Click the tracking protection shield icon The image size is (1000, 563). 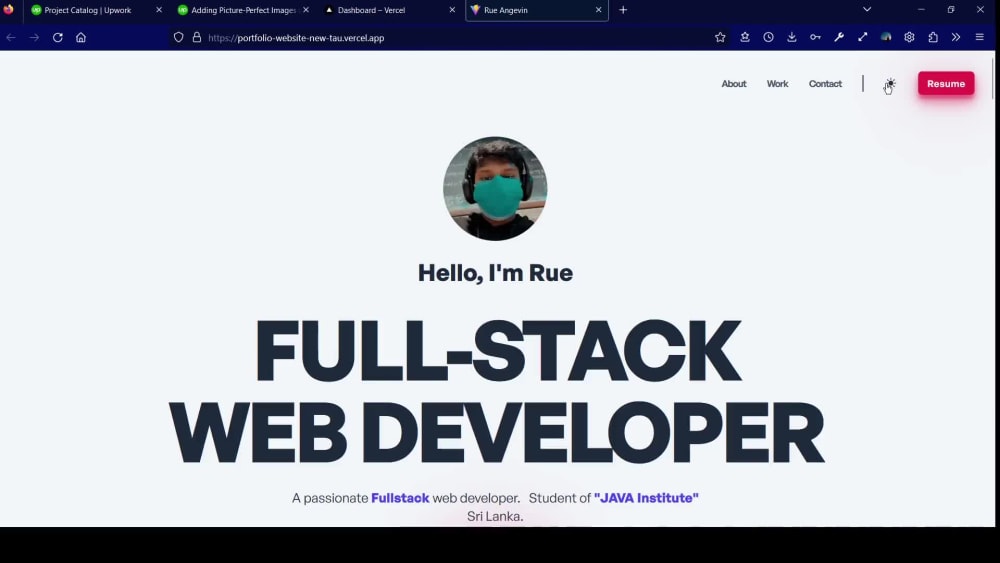coord(179,38)
